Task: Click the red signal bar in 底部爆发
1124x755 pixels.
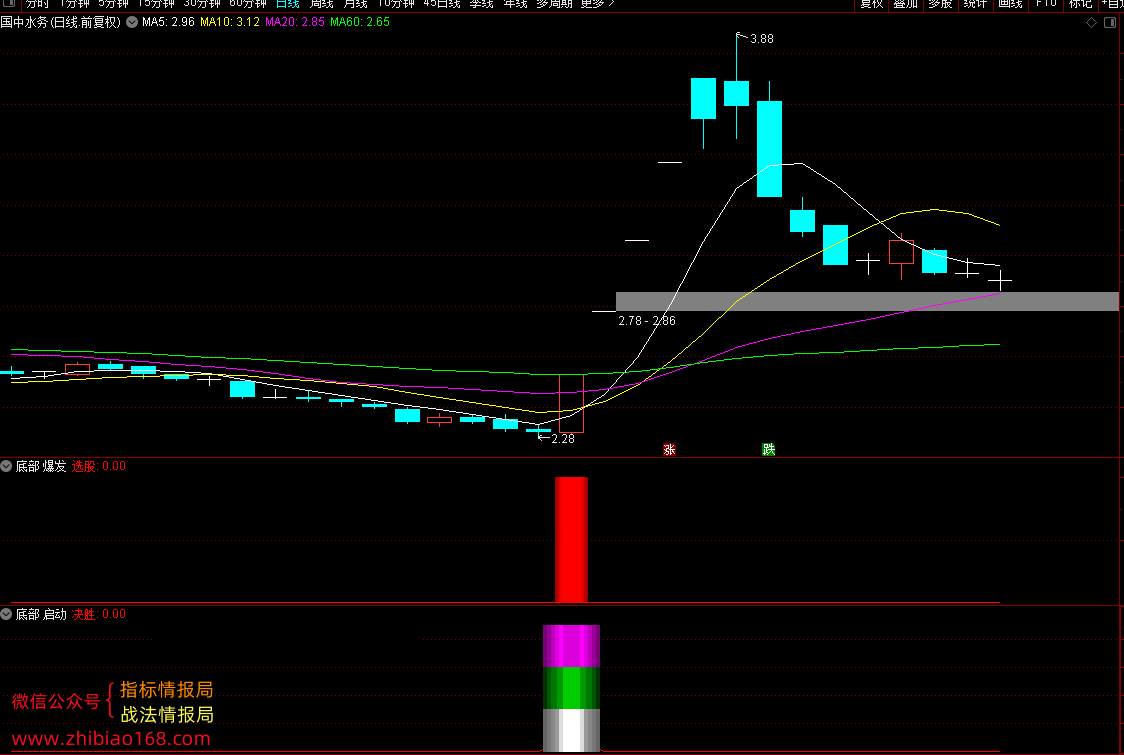Action: pyautogui.click(x=571, y=540)
